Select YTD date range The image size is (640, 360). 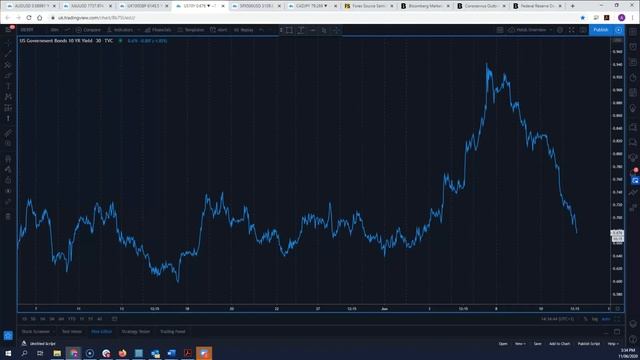(x=72, y=319)
